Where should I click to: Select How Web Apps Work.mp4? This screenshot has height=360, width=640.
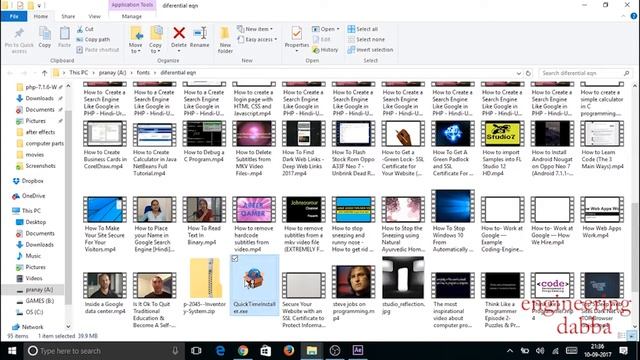(x=602, y=218)
